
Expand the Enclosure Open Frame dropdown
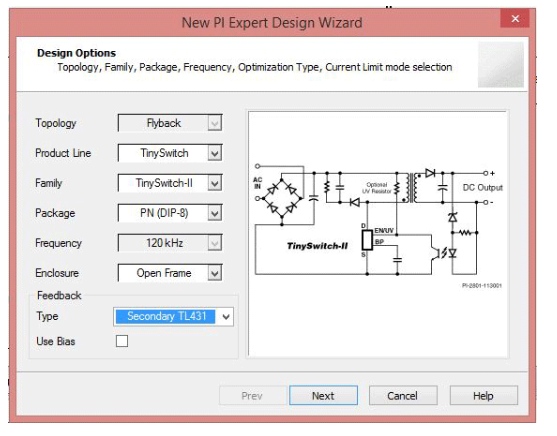(x=170, y=273)
